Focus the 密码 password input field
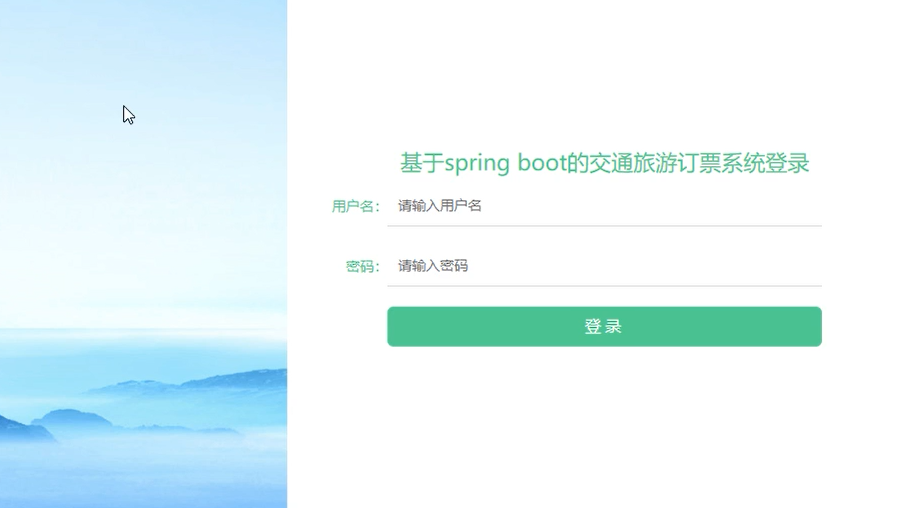921x508 pixels. point(604,266)
